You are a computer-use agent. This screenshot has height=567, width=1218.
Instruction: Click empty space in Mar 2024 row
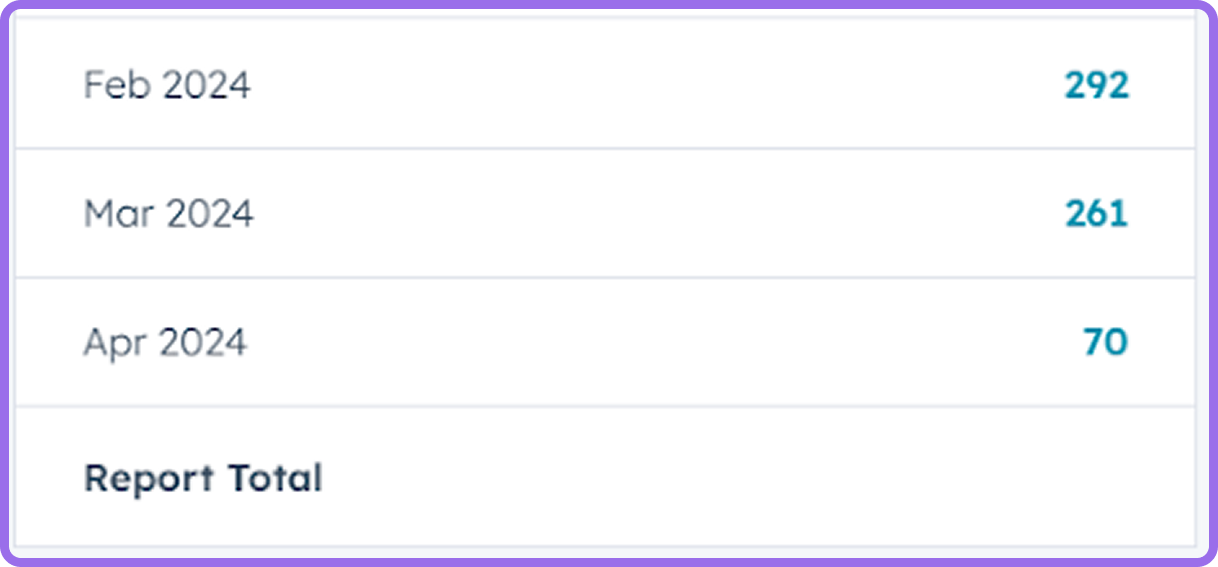coord(650,214)
